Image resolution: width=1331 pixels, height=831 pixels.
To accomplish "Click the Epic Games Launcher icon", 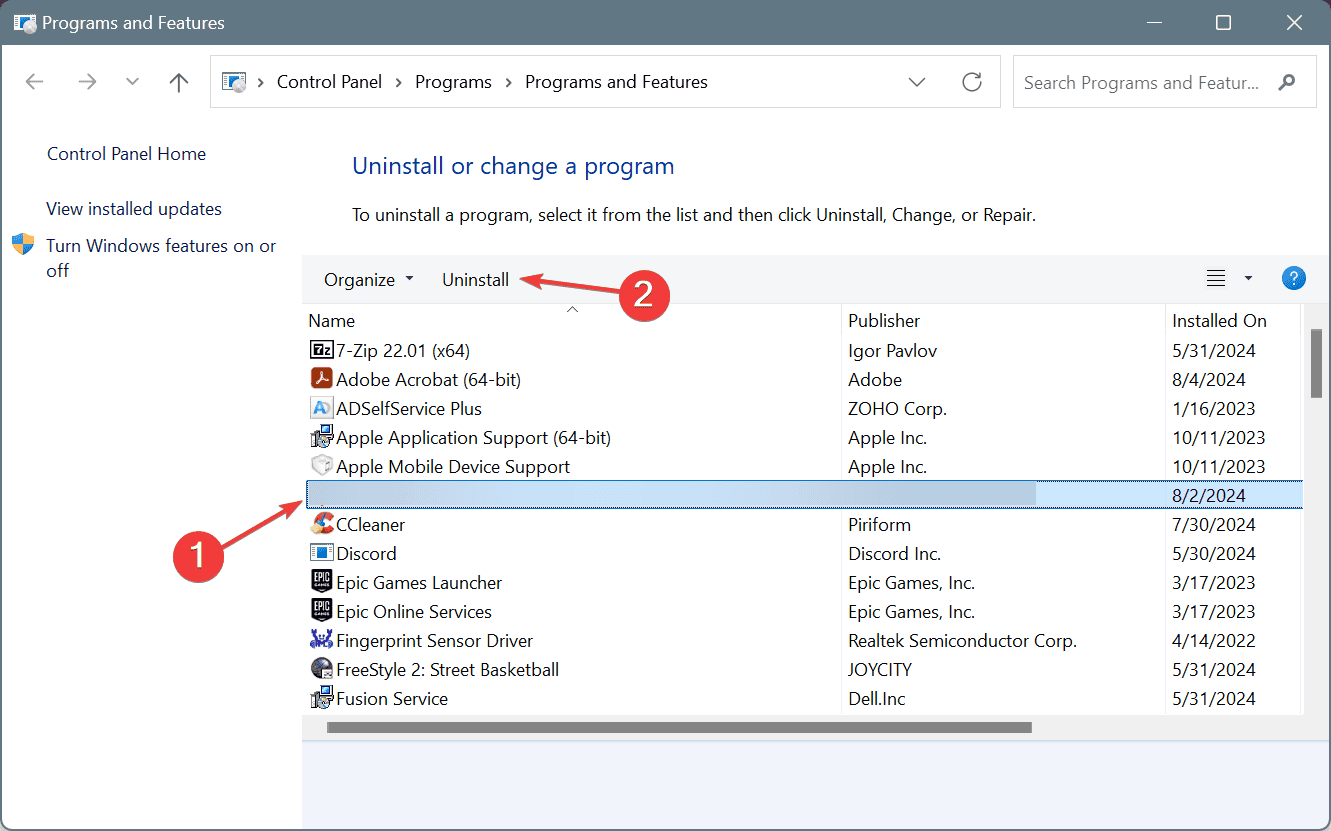I will click(321, 582).
